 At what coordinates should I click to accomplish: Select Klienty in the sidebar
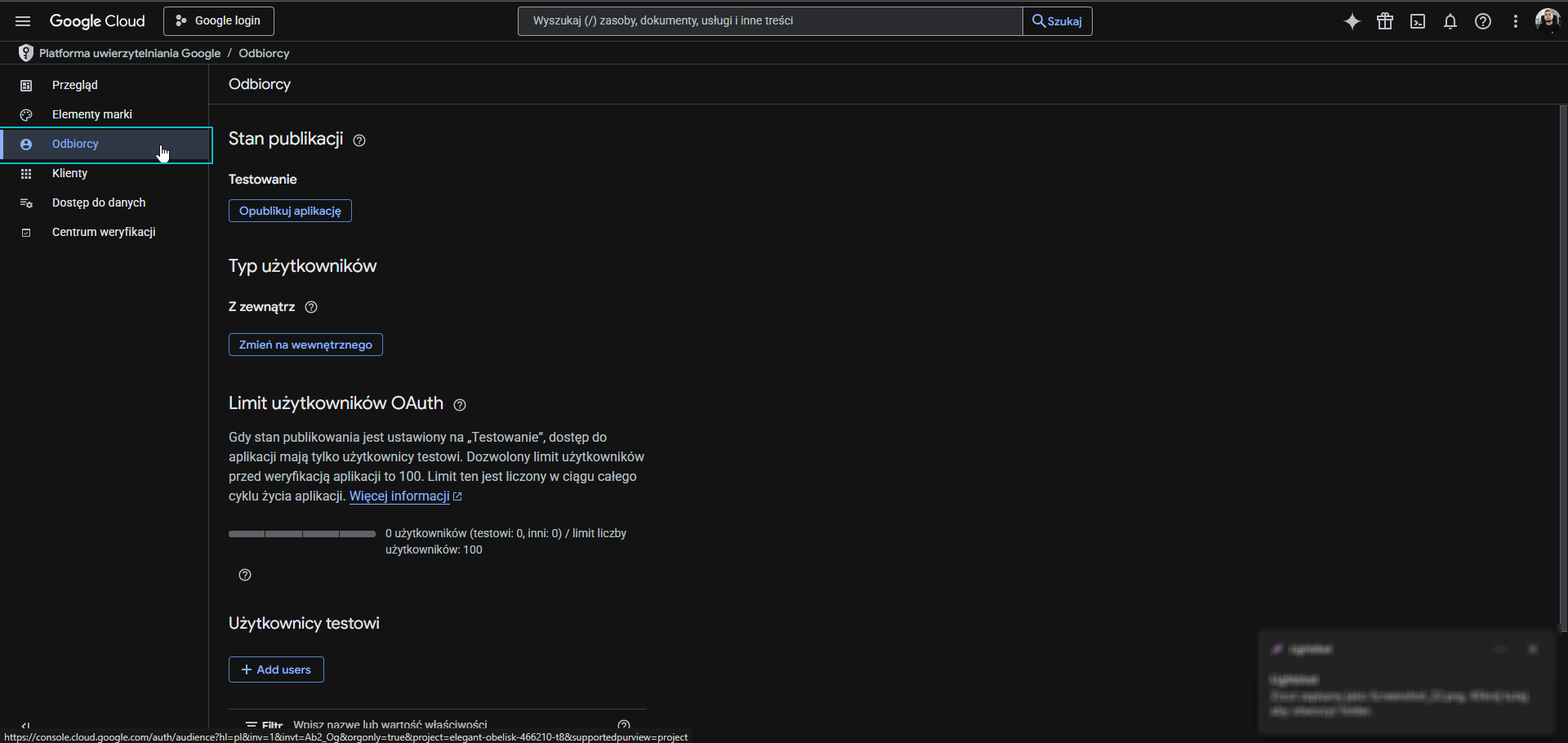coord(69,173)
